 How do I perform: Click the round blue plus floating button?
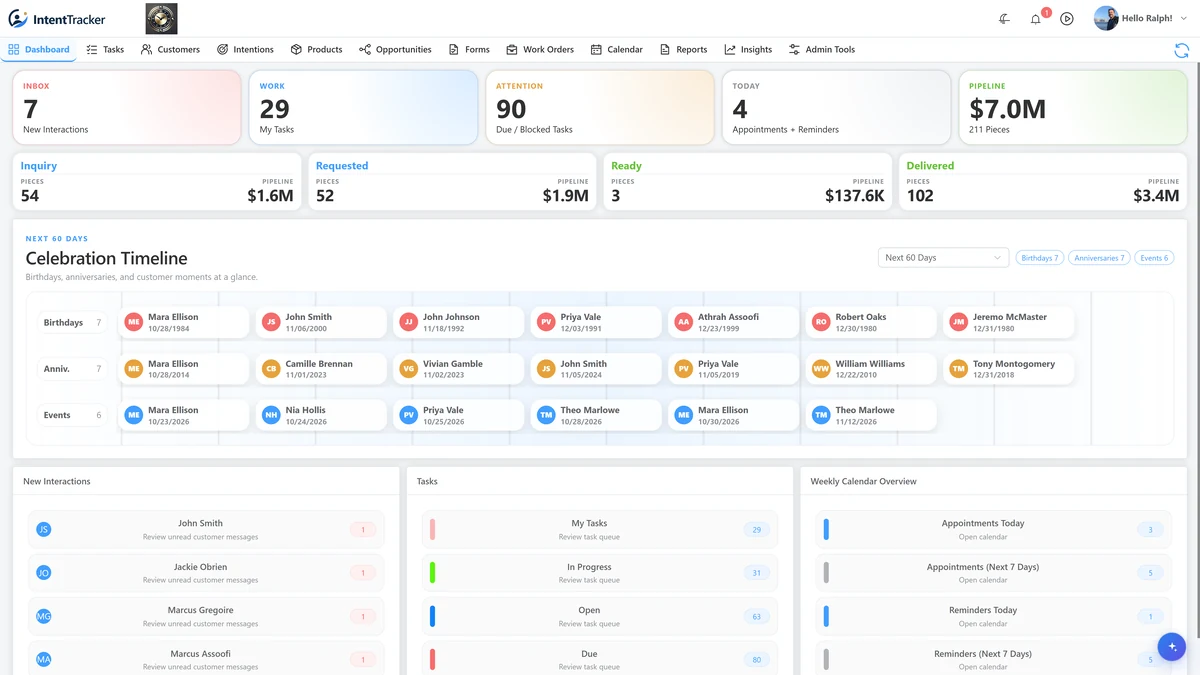pos(1172,647)
